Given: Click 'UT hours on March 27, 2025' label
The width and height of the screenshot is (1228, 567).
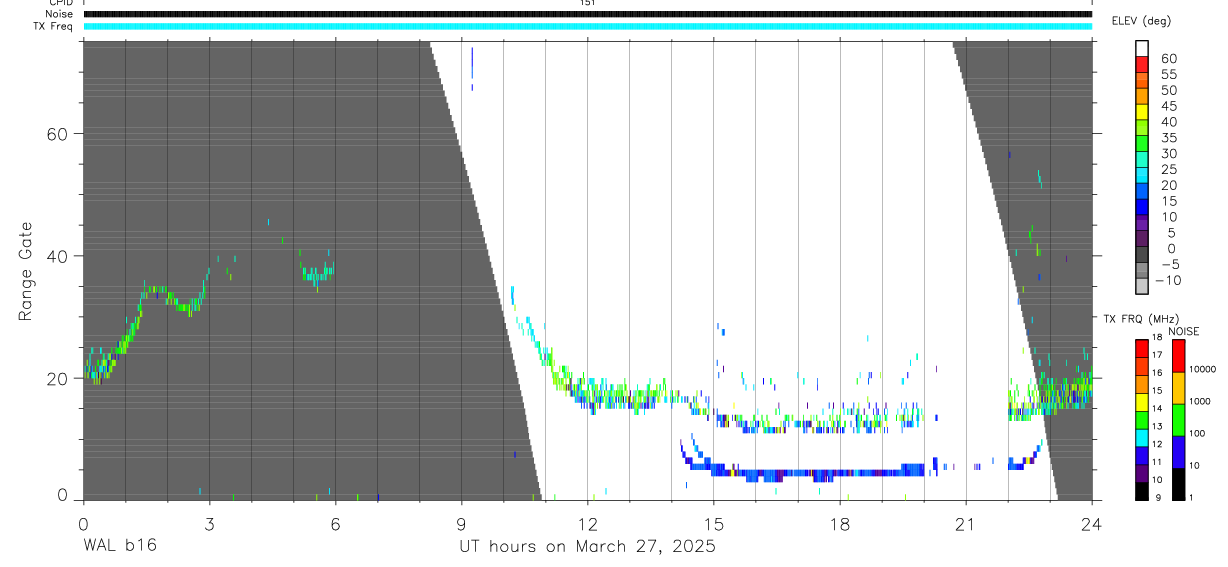Looking at the screenshot, I should click(x=587, y=546).
